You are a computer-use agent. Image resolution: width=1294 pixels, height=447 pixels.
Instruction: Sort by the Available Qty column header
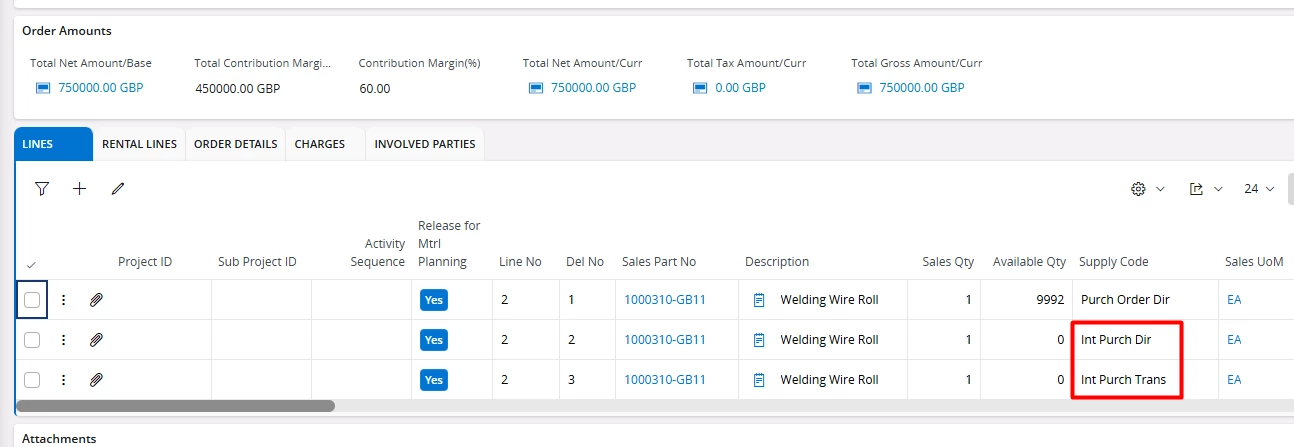[x=1029, y=262]
